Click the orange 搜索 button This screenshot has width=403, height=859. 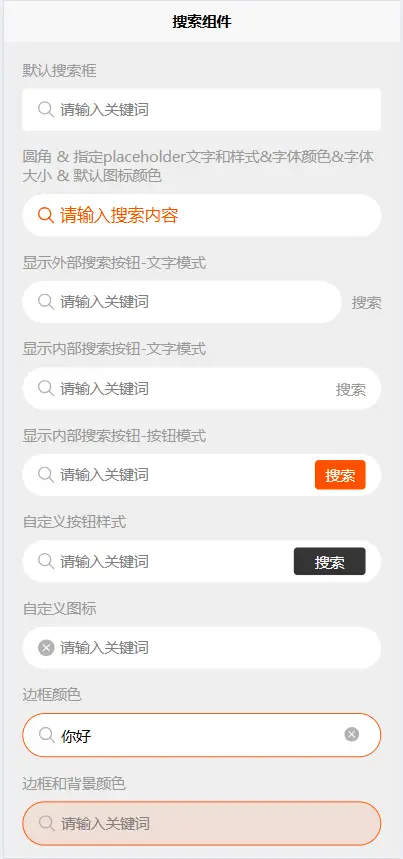[x=340, y=475]
